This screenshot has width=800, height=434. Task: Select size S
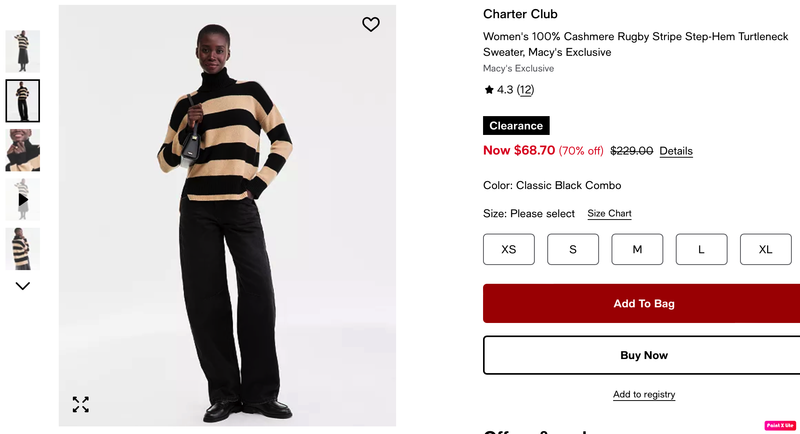click(x=573, y=249)
